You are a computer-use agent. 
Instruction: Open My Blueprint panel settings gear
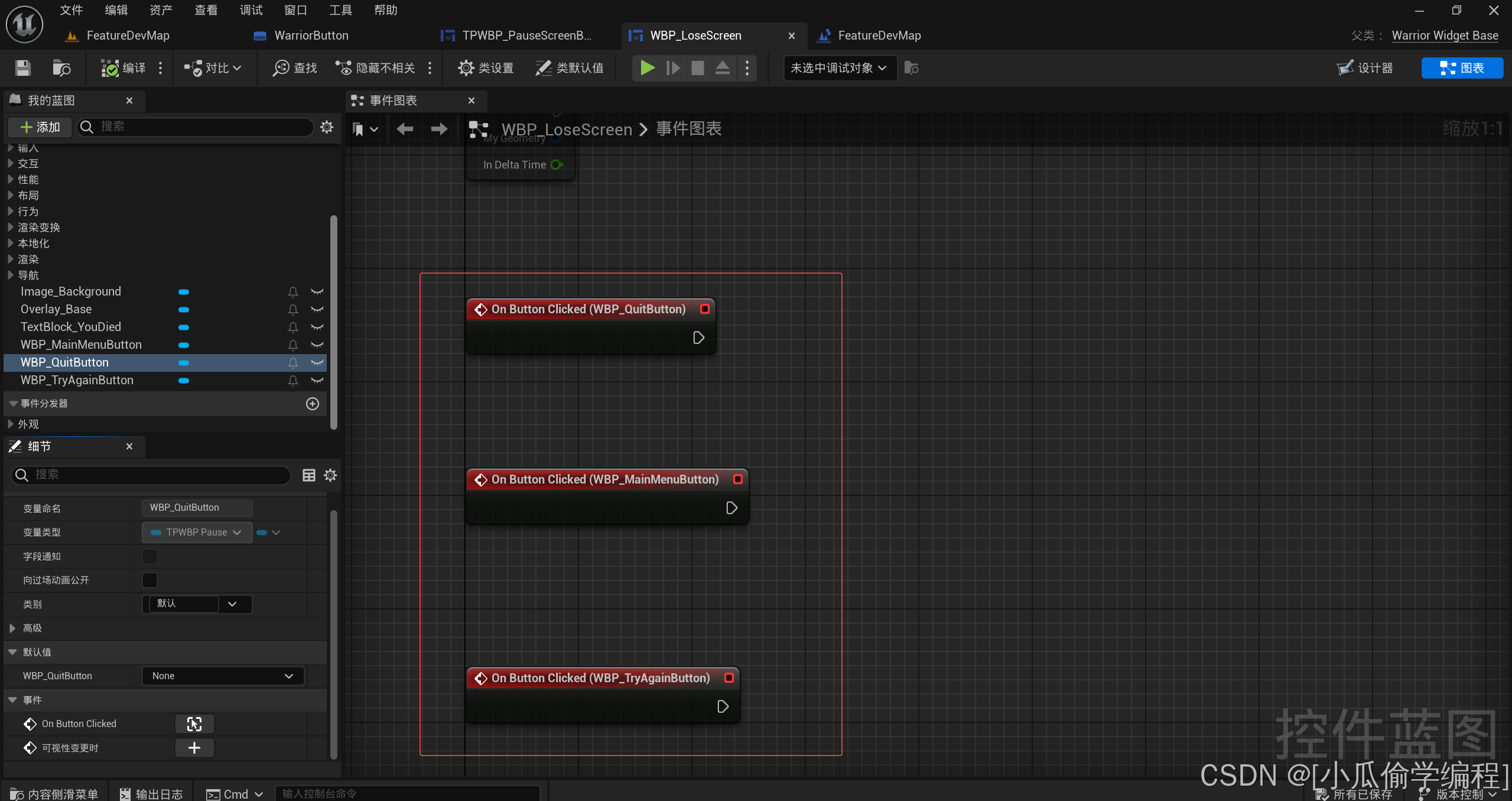click(327, 127)
